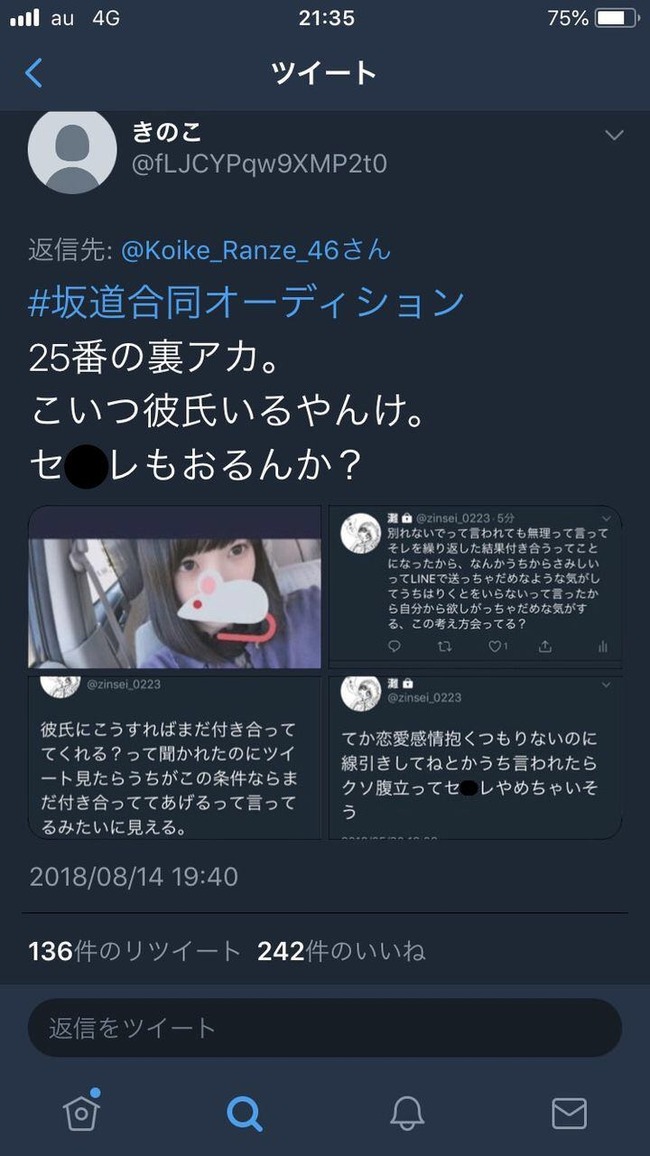Tap the 2018/08/14 19:40 timestamp
Screen dimensions: 650x1156
coord(133,877)
